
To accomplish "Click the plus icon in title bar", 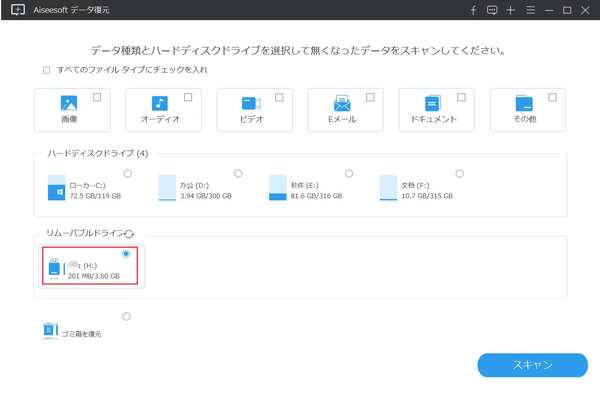I will pyautogui.click(x=510, y=10).
